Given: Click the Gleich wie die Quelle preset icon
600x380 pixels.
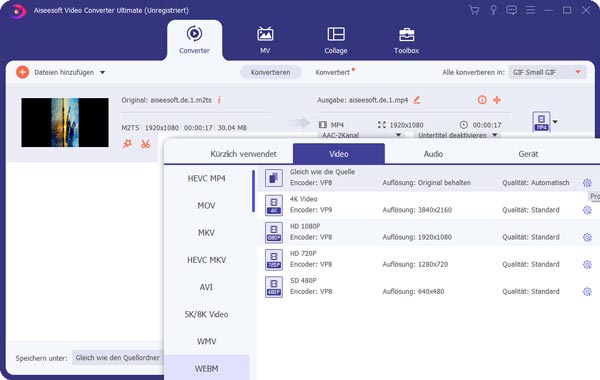Looking at the screenshot, I should (x=274, y=178).
